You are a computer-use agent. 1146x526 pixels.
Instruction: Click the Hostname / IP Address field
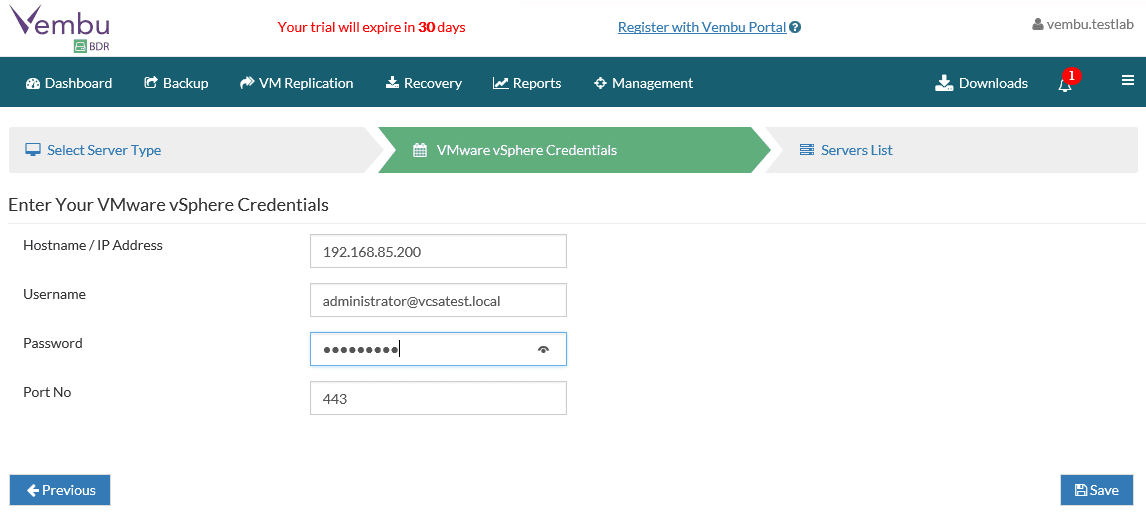point(438,251)
